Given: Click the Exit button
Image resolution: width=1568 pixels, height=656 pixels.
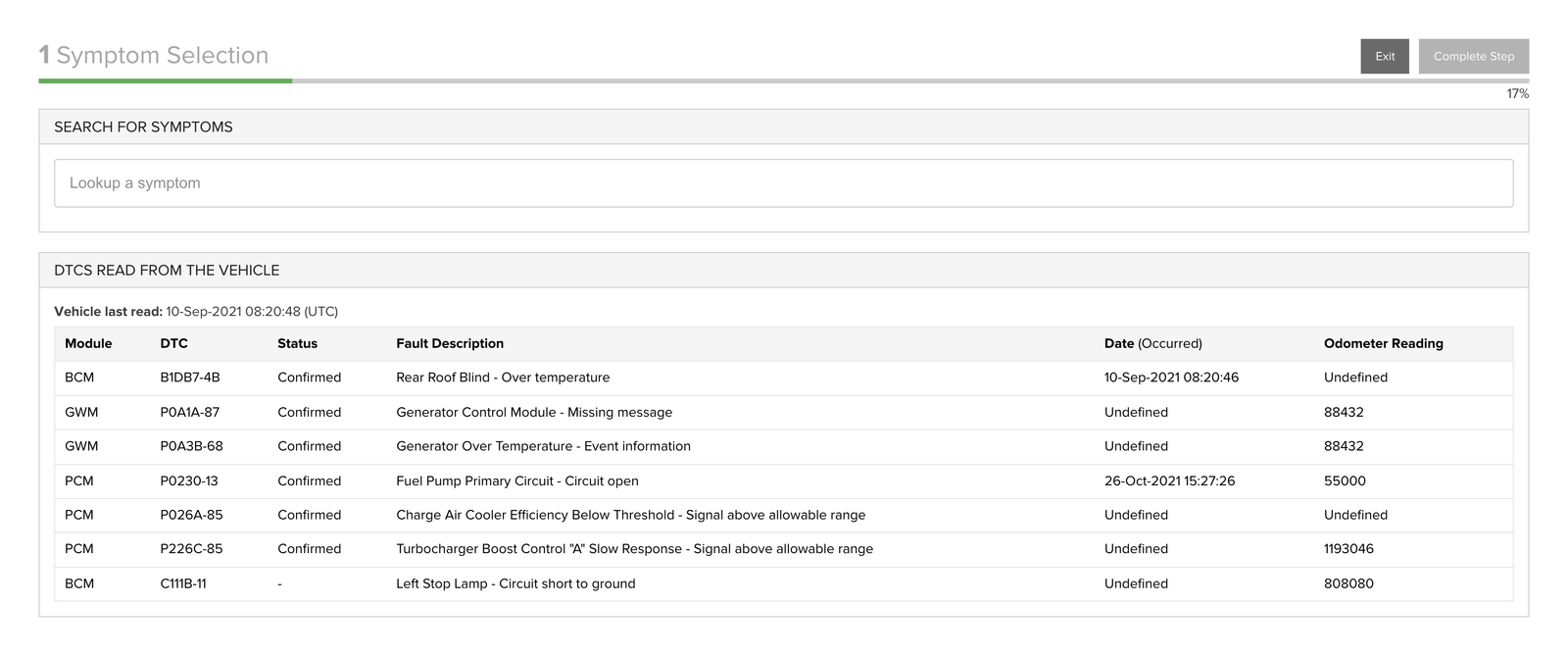Looking at the screenshot, I should click(1385, 56).
